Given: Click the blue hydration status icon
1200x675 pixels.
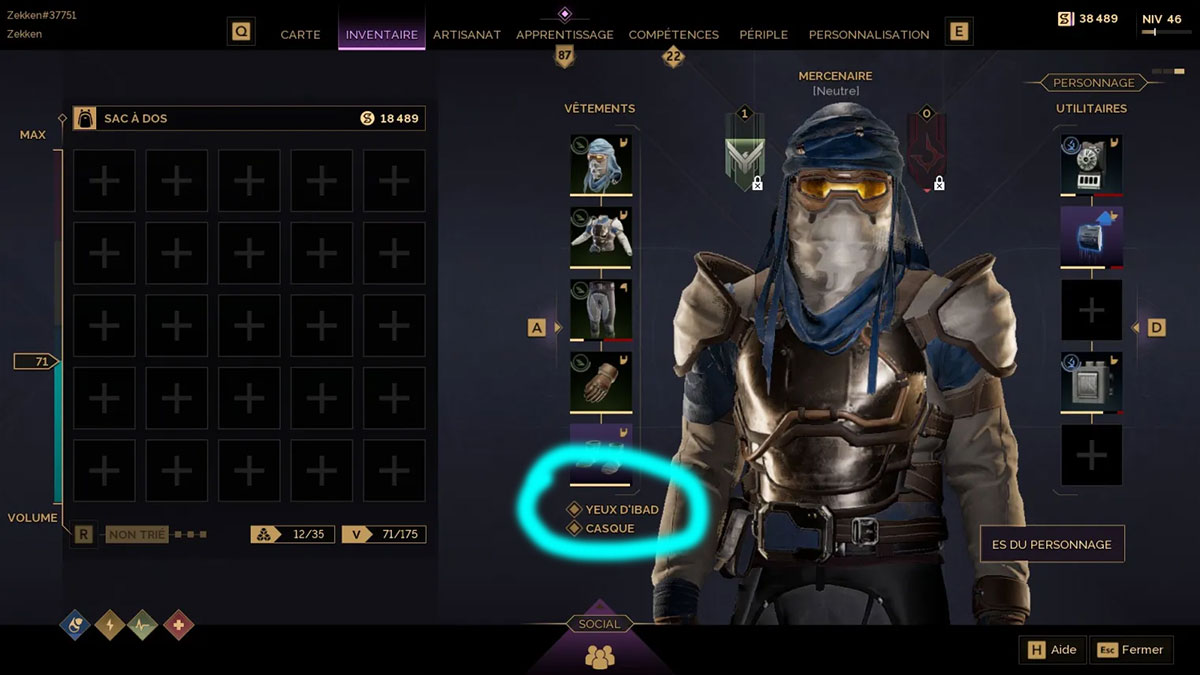Looking at the screenshot, I should [x=77, y=626].
